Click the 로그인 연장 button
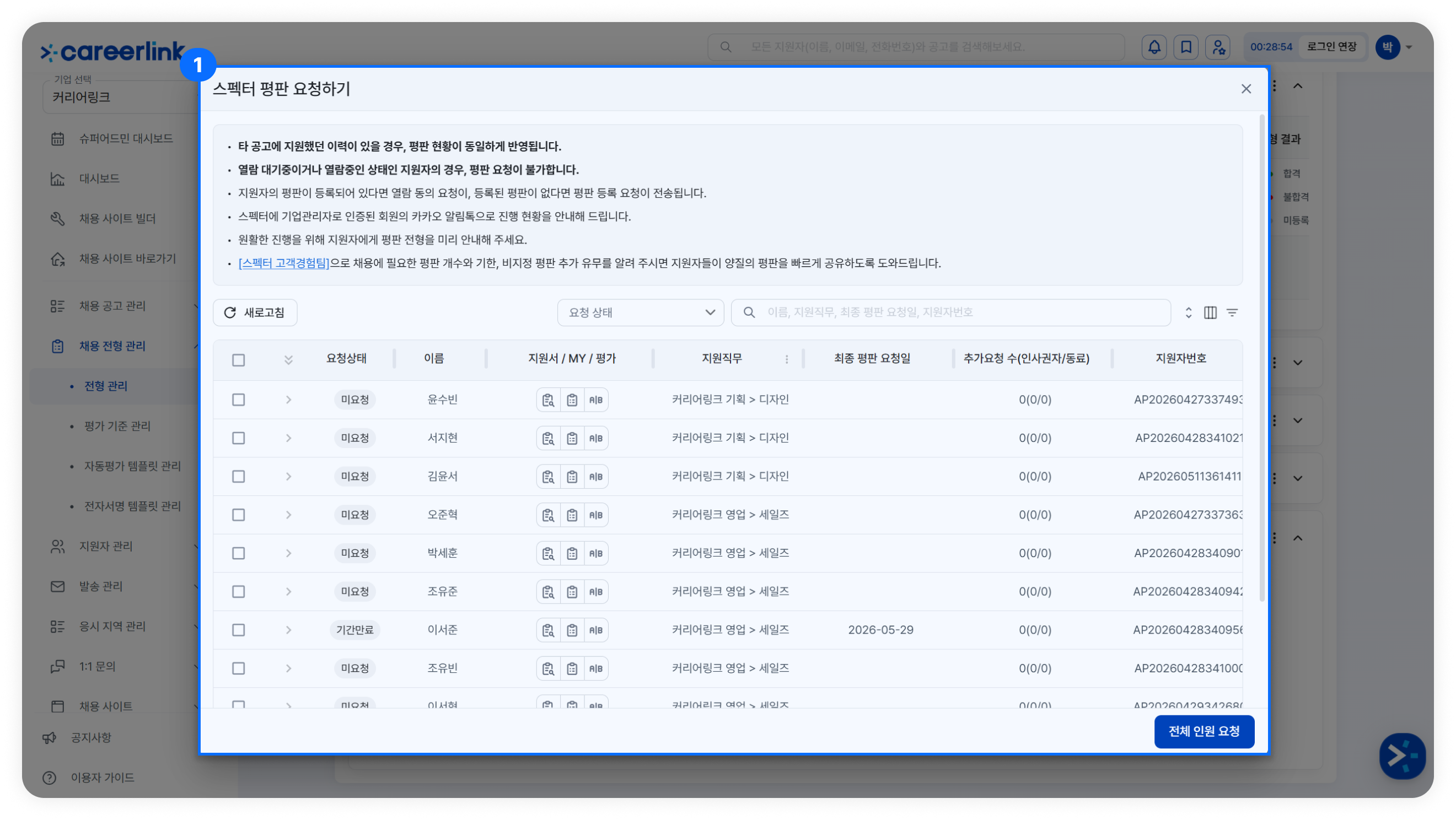Viewport: 1456px width, 820px height. [x=1331, y=47]
